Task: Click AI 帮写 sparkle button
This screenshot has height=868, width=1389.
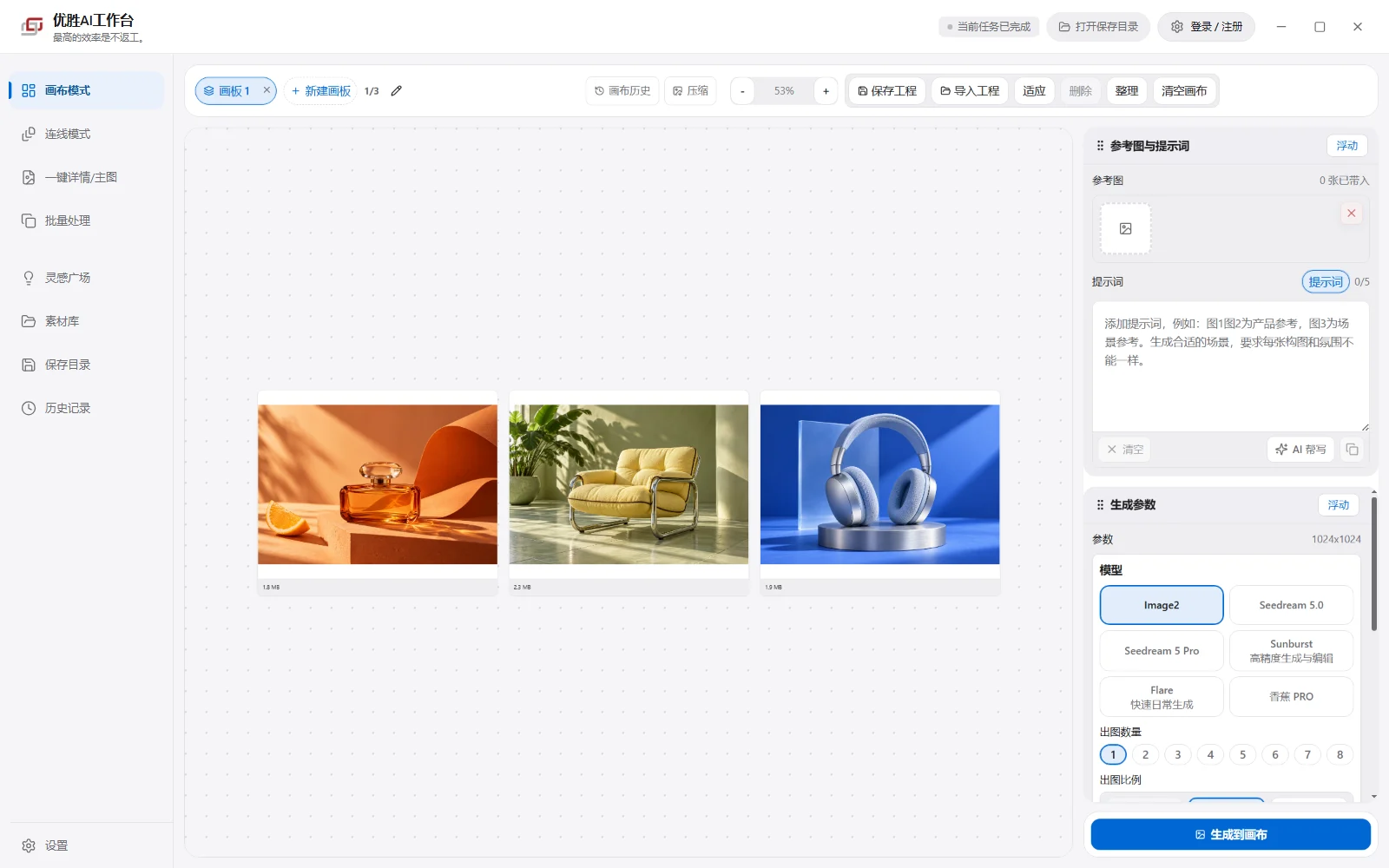Action: (x=1300, y=450)
